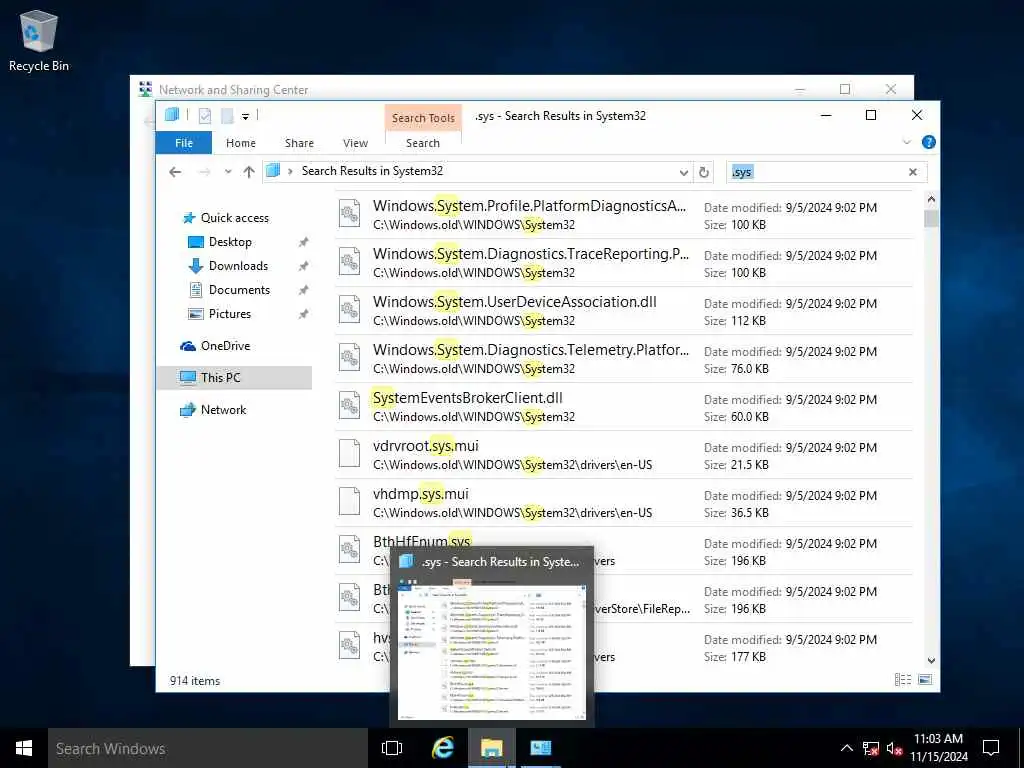
Task: Select OneDrive in the navigation pane
Action: click(225, 346)
